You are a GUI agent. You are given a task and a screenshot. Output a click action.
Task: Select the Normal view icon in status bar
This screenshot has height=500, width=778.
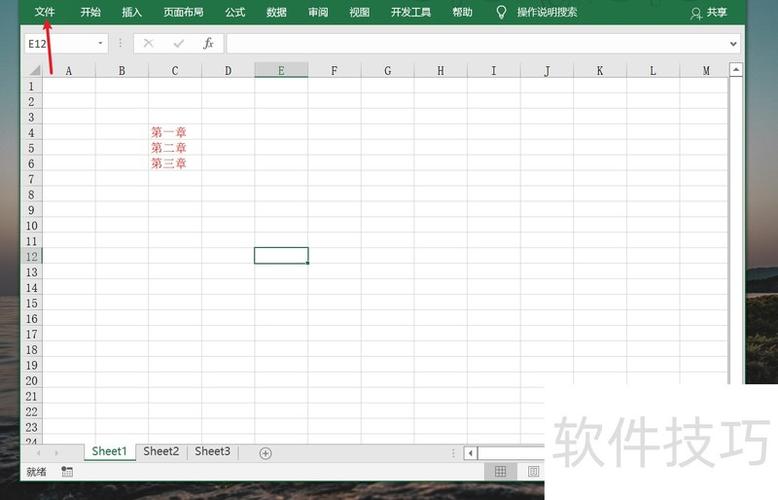click(x=500, y=471)
